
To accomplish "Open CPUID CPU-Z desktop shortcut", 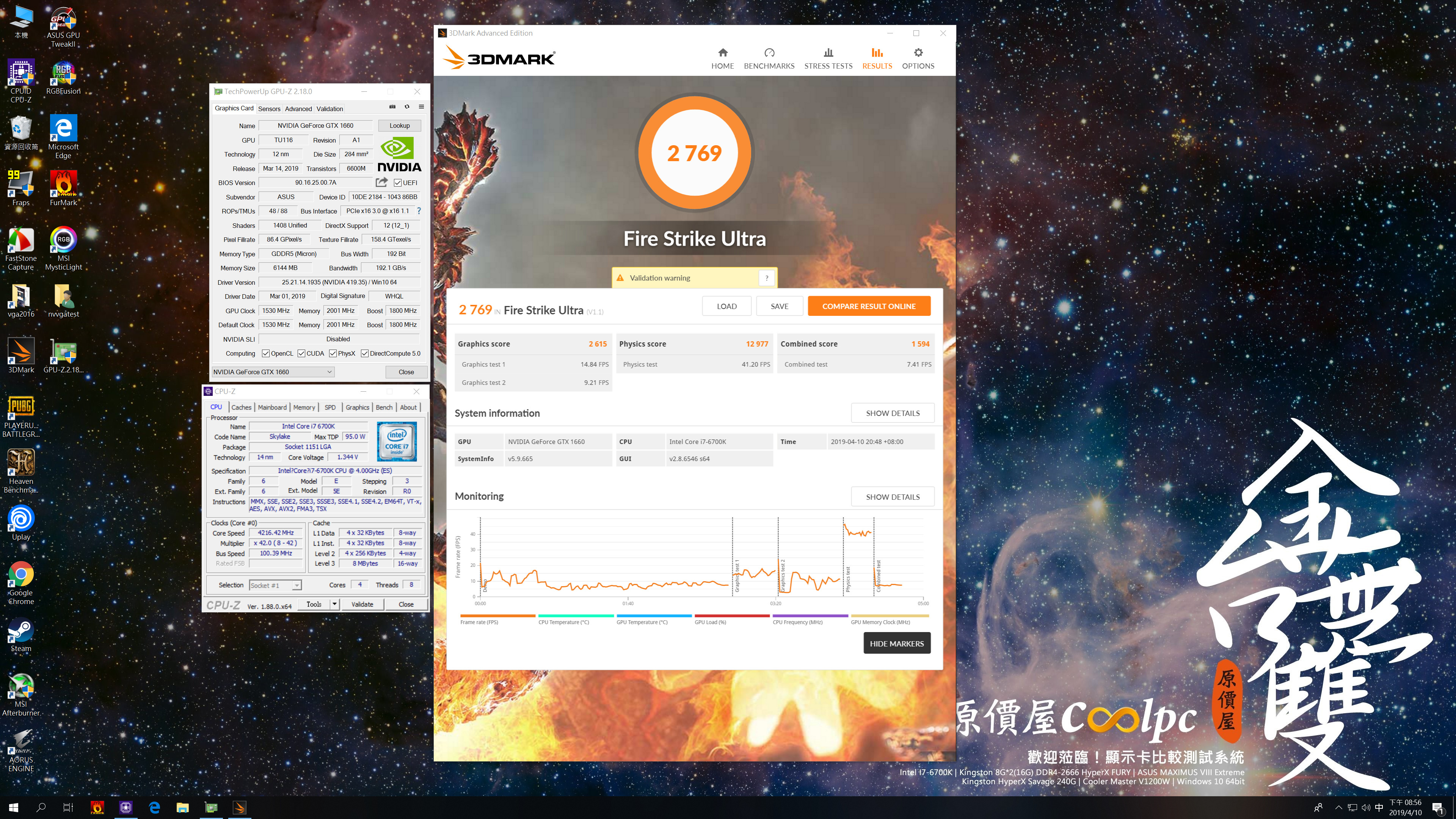I will (21, 82).
